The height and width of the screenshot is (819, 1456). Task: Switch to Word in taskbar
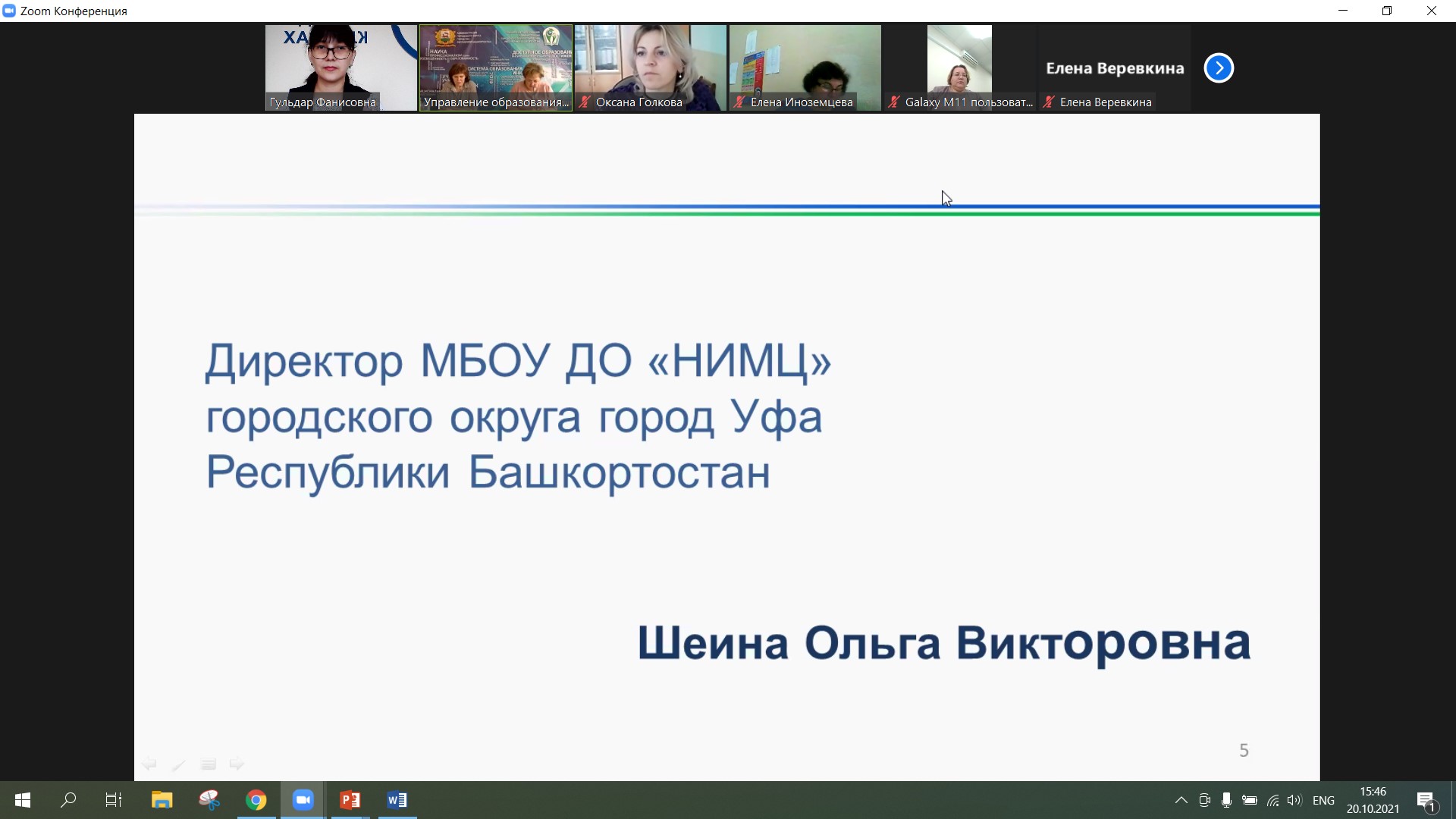point(397,800)
